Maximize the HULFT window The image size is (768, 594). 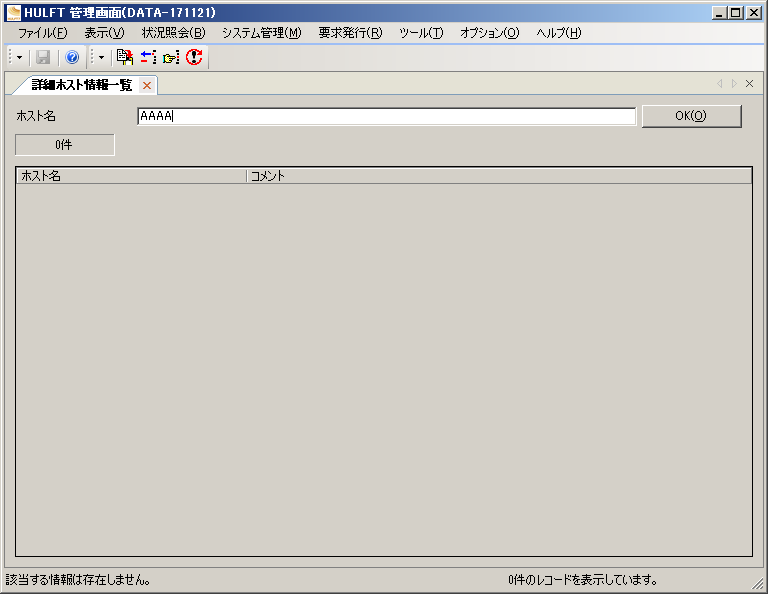[736, 13]
